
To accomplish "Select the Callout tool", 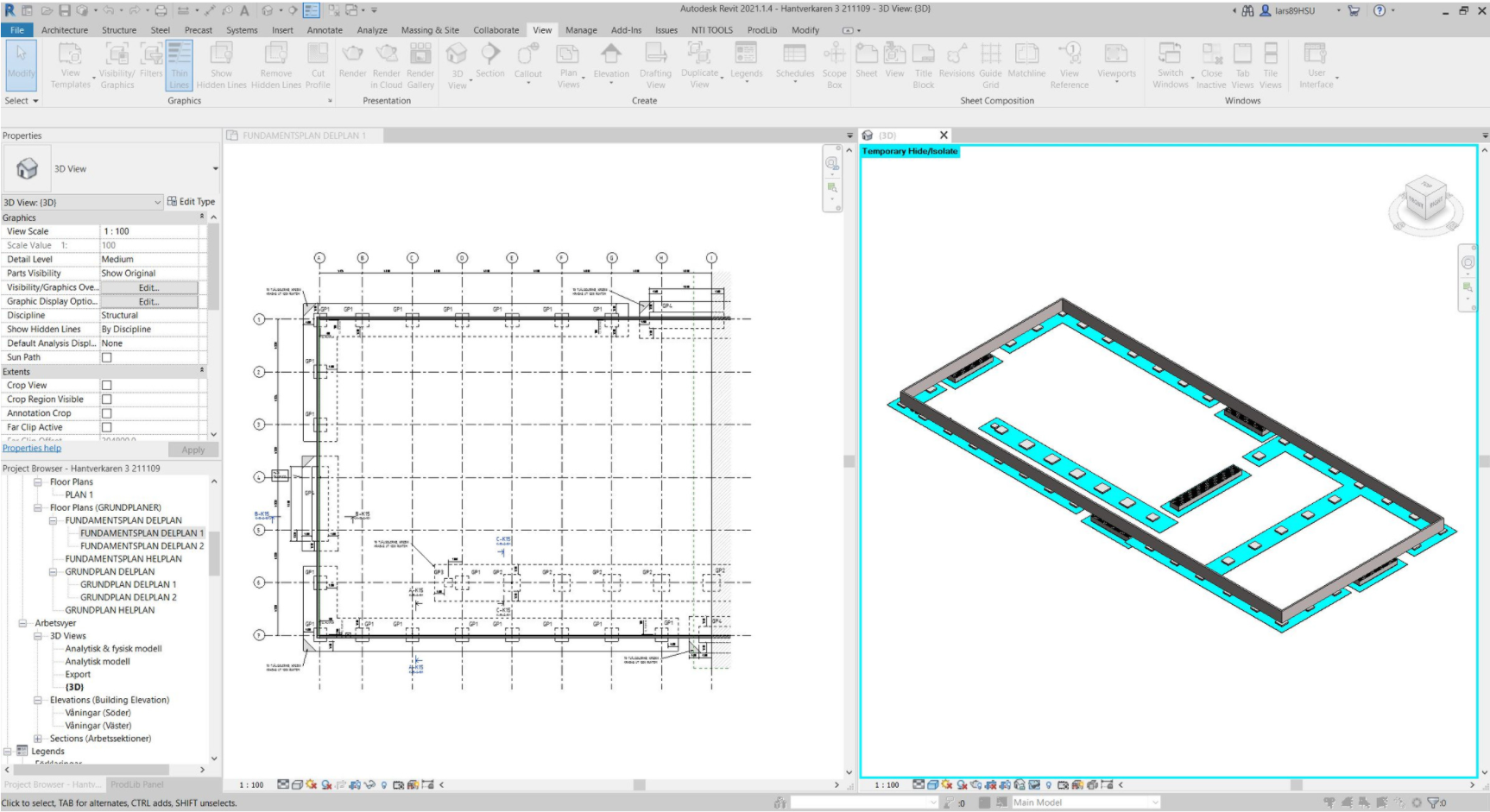I will point(527,61).
